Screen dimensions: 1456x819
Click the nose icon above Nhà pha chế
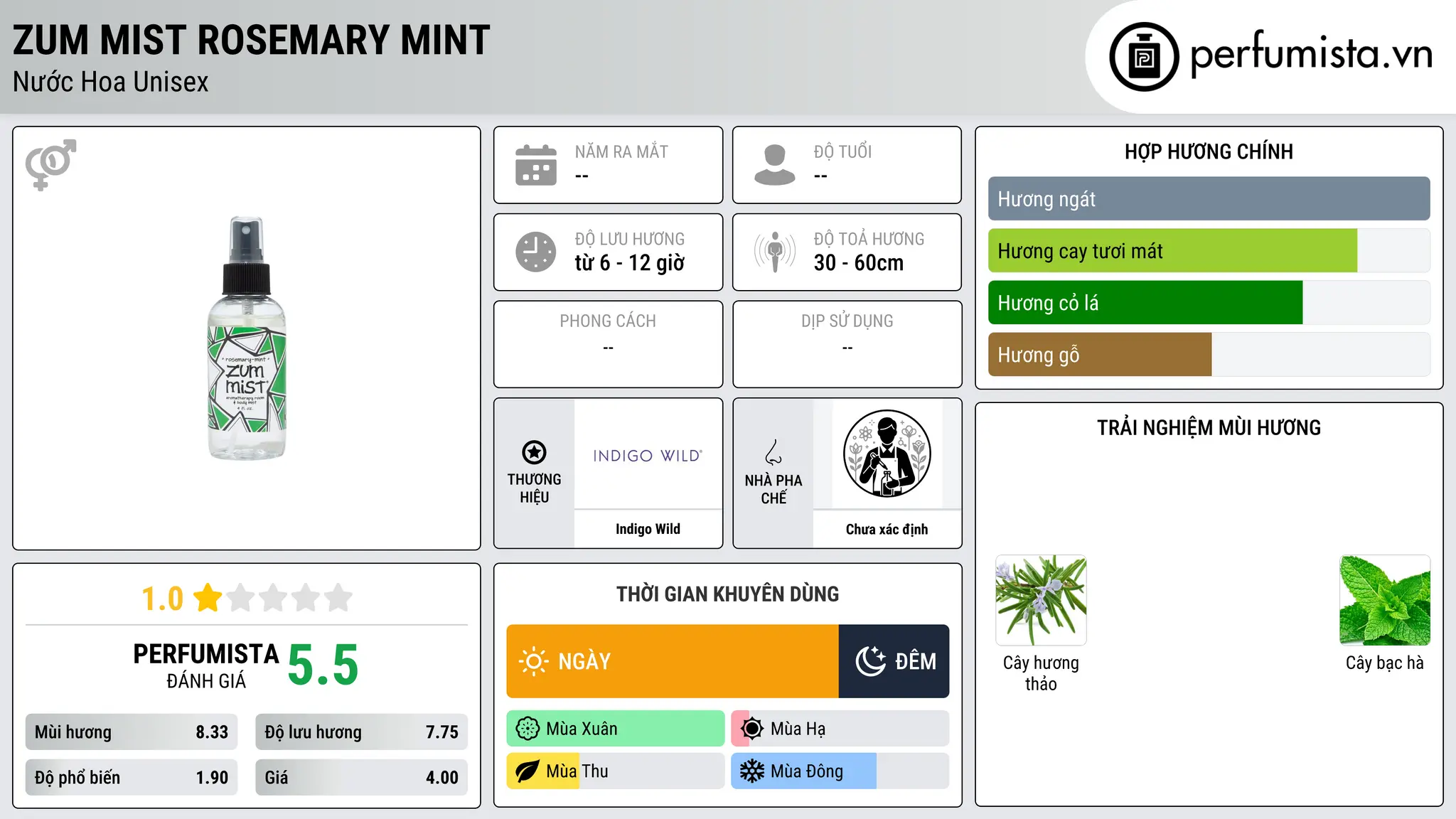click(x=773, y=452)
